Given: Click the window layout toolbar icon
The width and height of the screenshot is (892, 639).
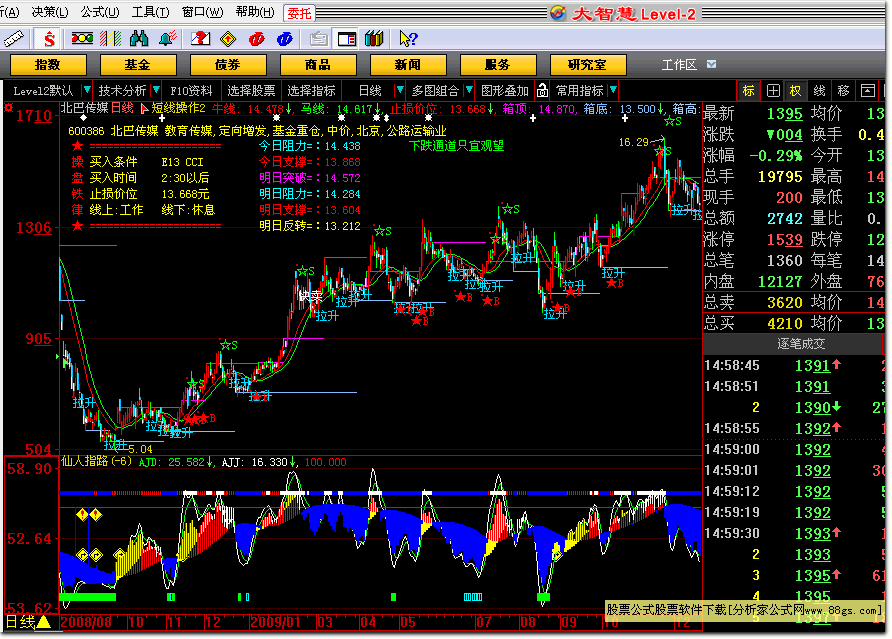Looking at the screenshot, I should [x=346, y=39].
